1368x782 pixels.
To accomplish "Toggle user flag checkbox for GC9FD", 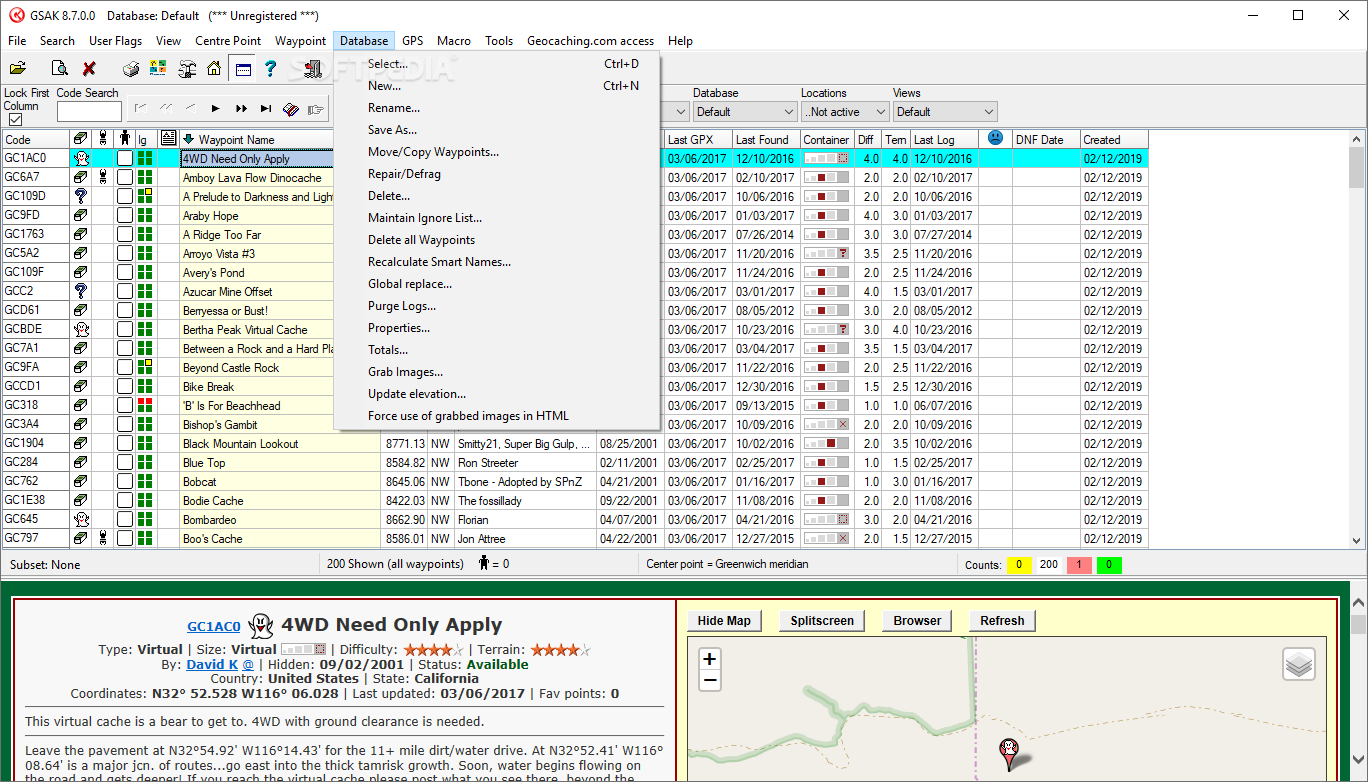I will tap(125, 215).
